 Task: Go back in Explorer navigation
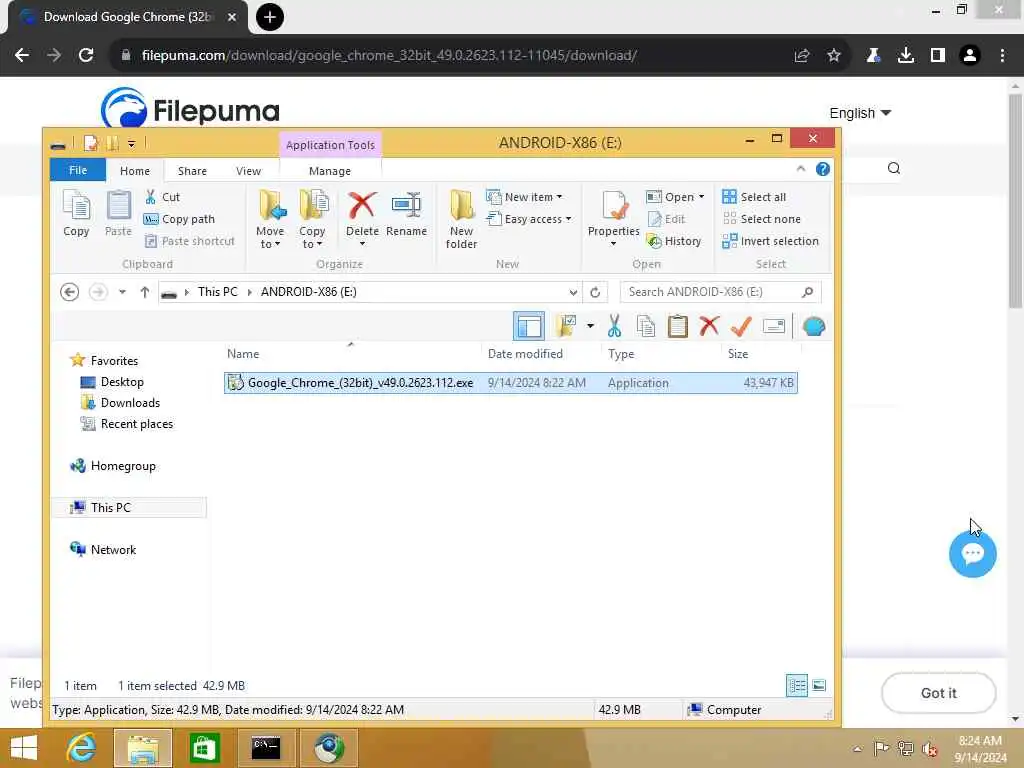click(69, 291)
